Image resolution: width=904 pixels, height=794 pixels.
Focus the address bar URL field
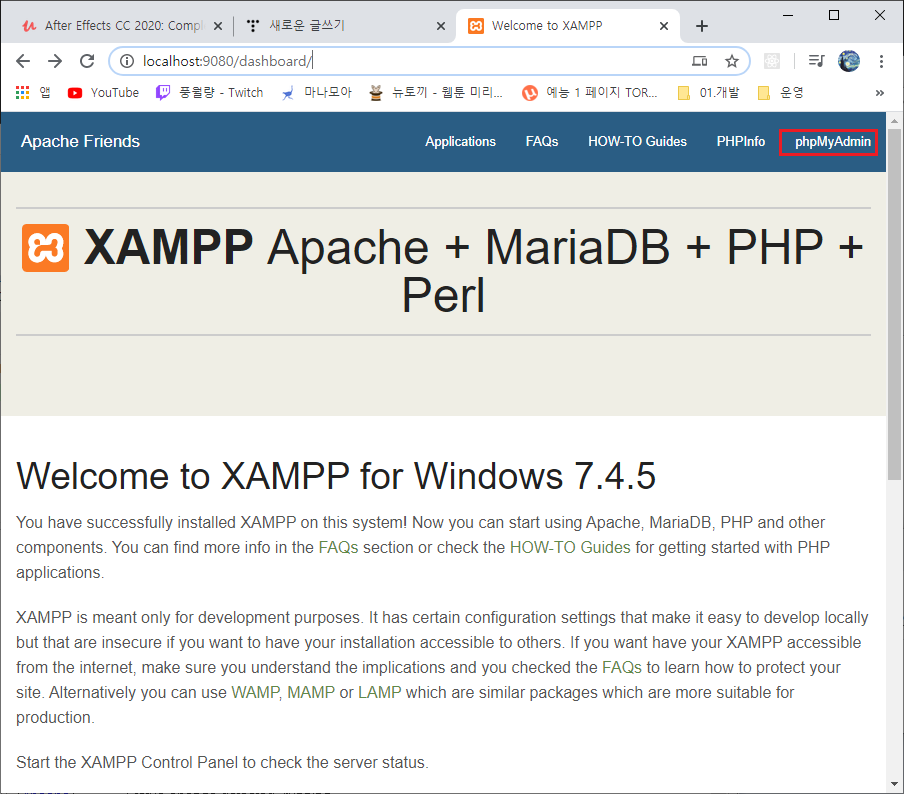[x=404, y=61]
